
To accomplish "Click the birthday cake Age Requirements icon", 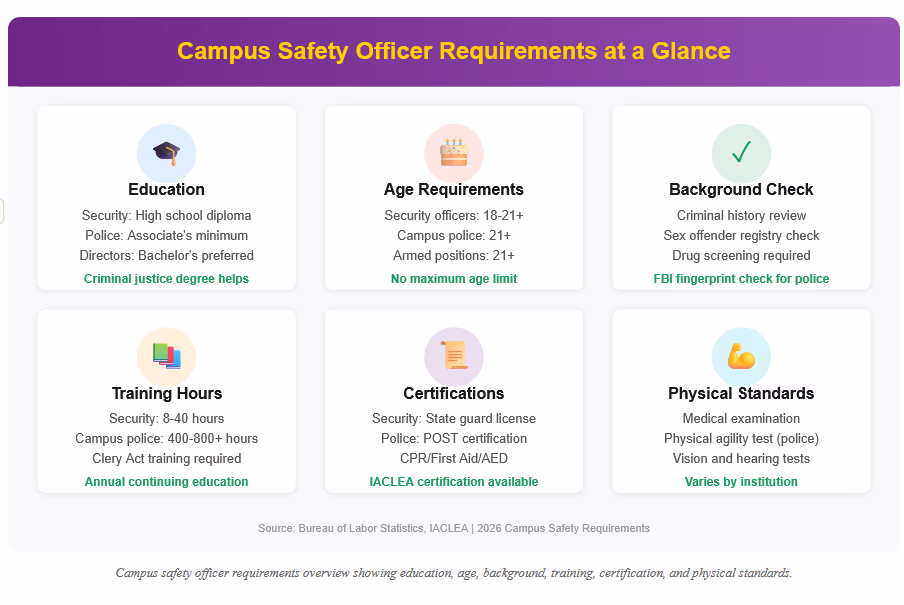I will coord(453,153).
